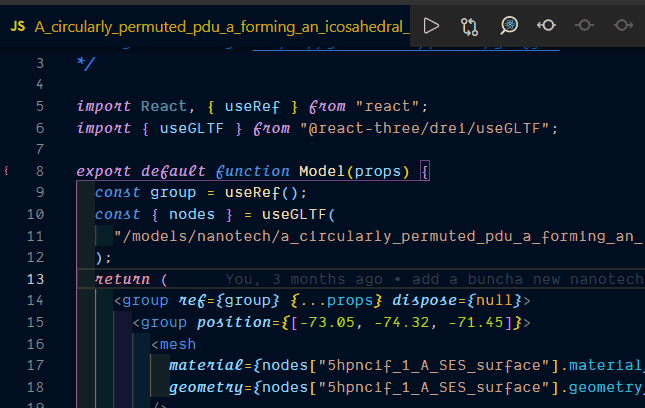This screenshot has height=408, width=645.
Task: Click the material attribute on line 17
Action: point(206,365)
